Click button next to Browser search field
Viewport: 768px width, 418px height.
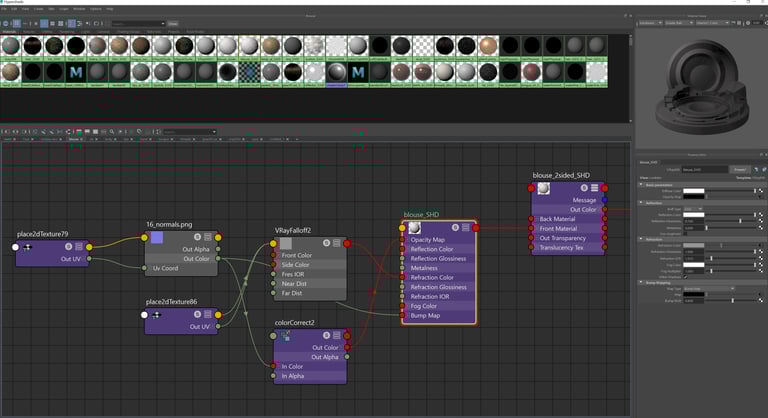coord(173,24)
